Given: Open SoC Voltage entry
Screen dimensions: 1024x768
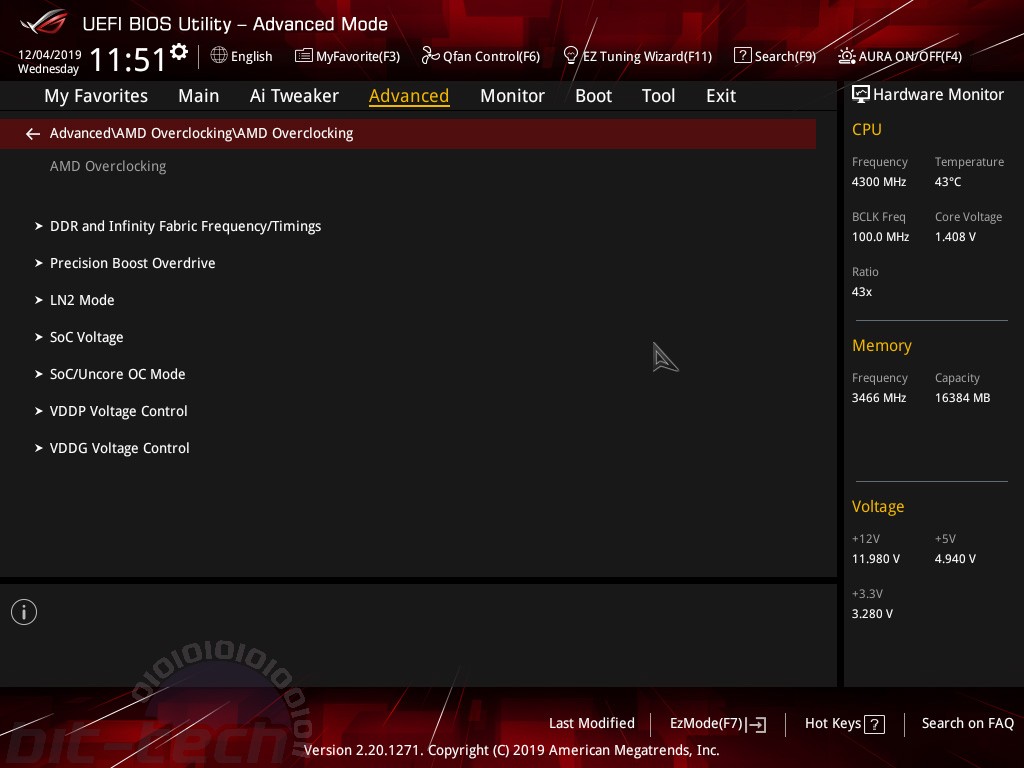Looking at the screenshot, I should coord(86,338).
